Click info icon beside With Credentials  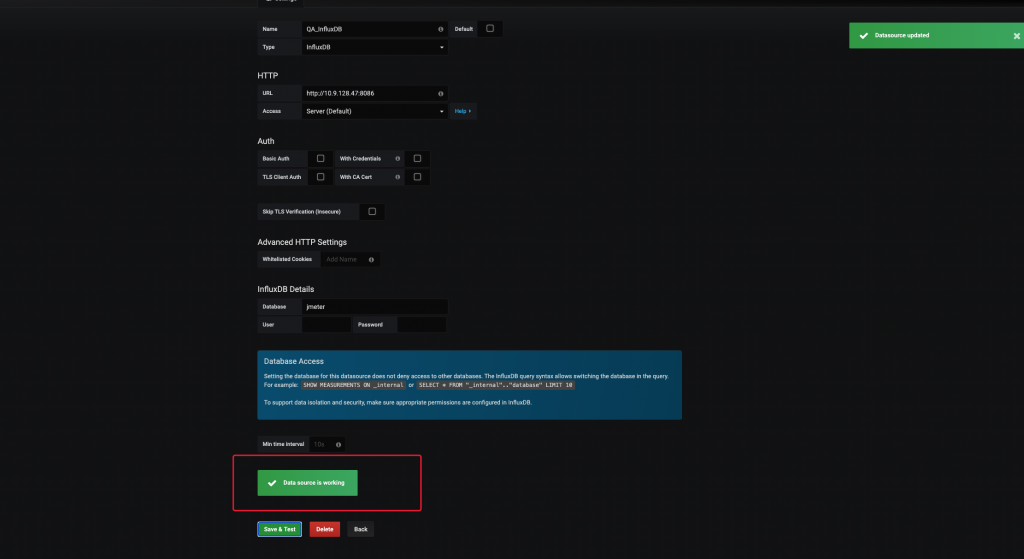pos(398,158)
